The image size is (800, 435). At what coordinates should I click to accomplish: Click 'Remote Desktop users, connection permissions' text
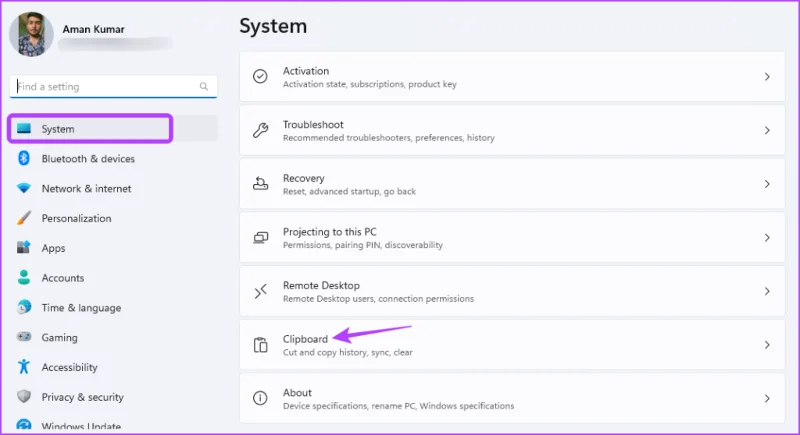click(x=379, y=299)
